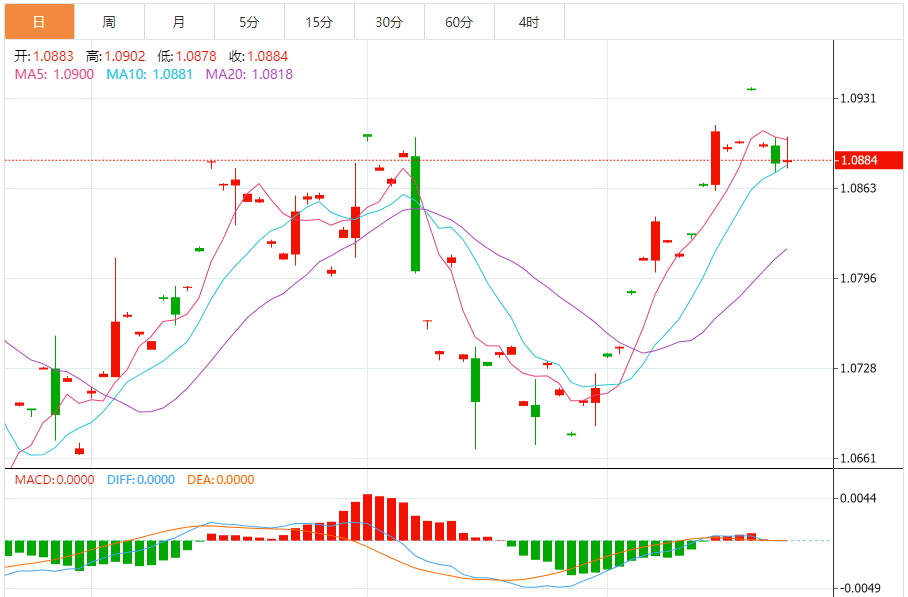Click the 1.0931 price axis label

(x=858, y=98)
